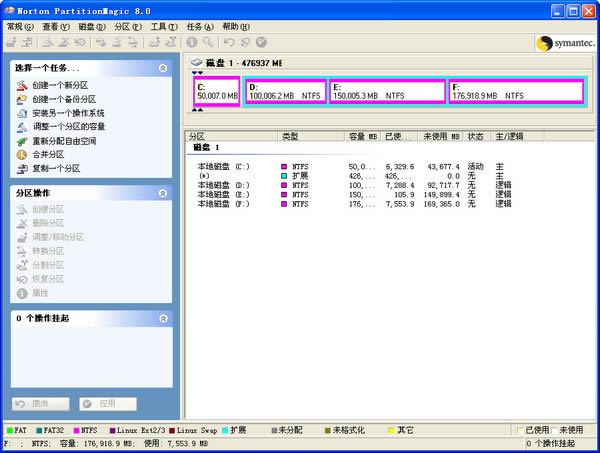600x453 pixels.
Task: Click the disk drive icon beside 磁盘 1
Action: tap(197, 62)
